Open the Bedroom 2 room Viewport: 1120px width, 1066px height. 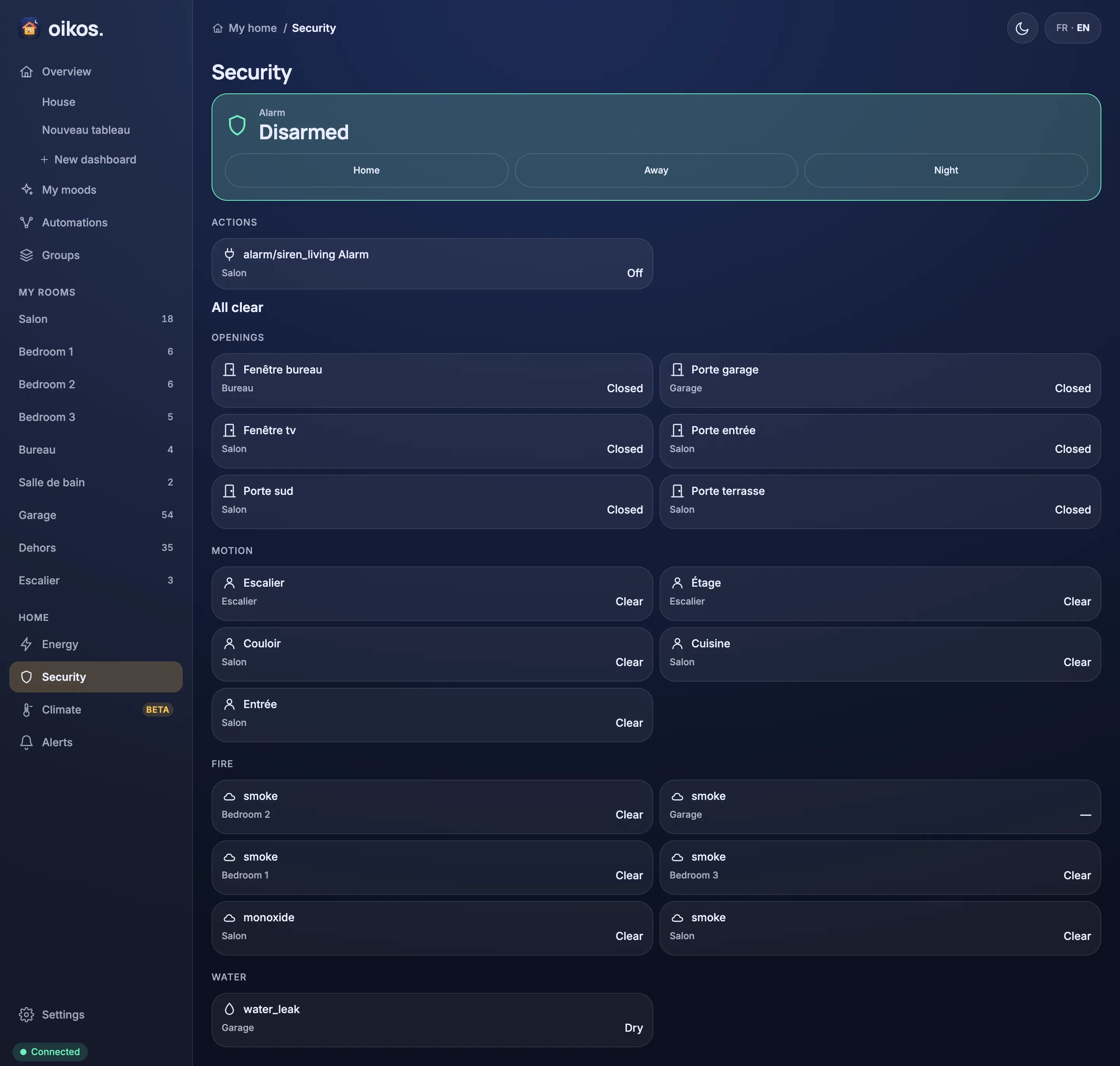(x=95, y=384)
